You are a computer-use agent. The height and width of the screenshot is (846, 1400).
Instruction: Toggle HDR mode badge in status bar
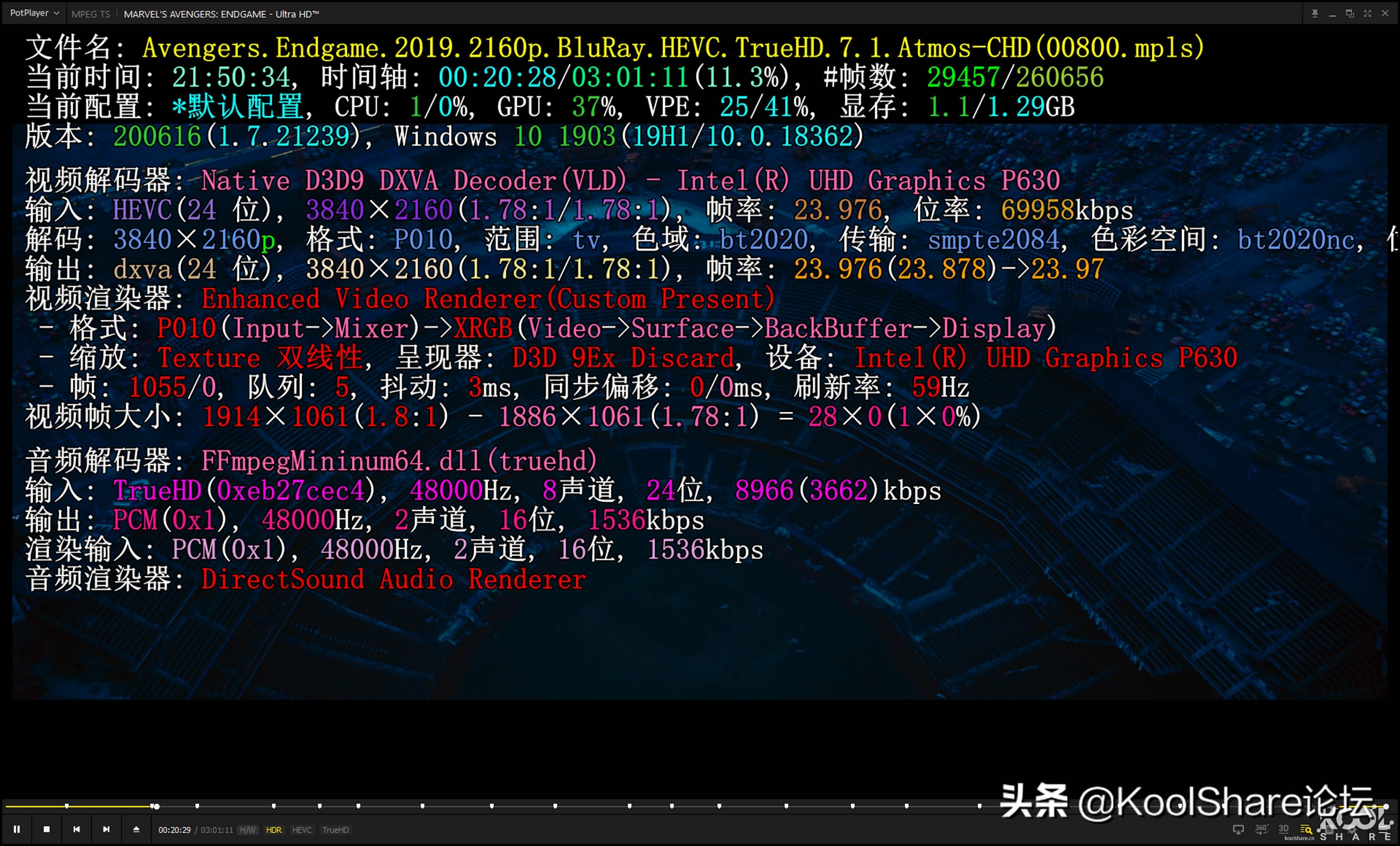click(275, 830)
